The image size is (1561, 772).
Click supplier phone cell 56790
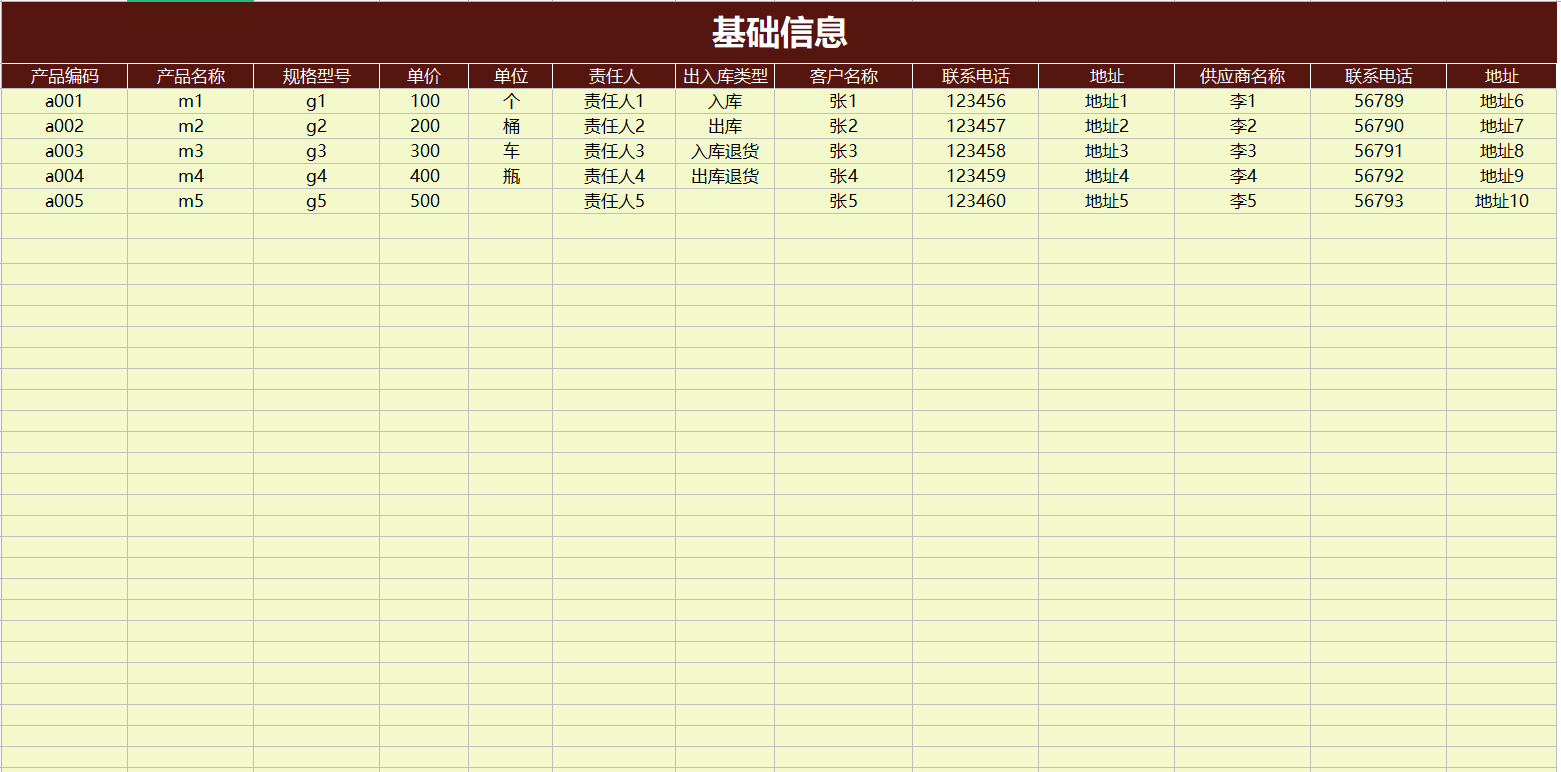click(1379, 126)
